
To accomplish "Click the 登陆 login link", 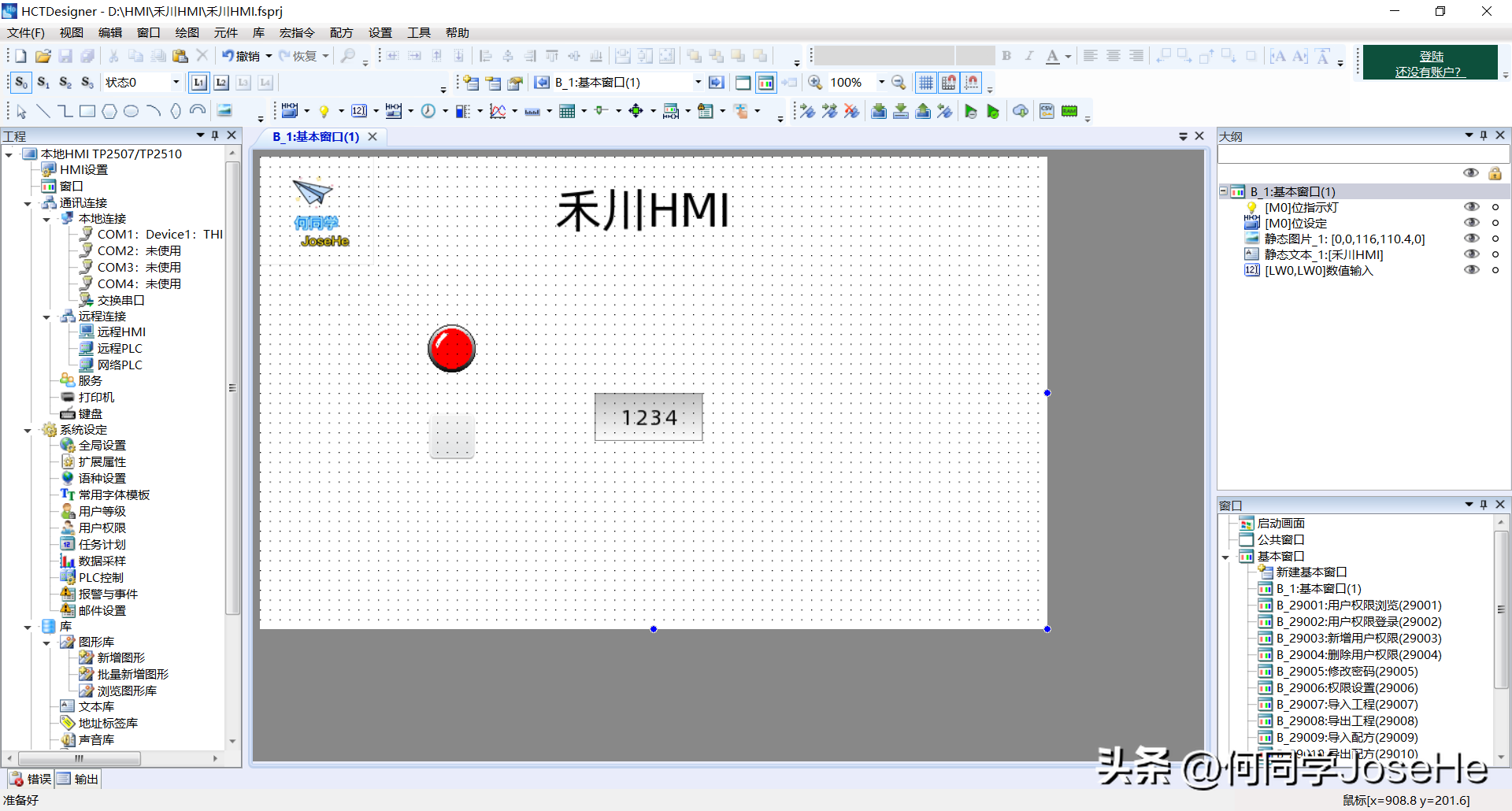I will 1431,56.
